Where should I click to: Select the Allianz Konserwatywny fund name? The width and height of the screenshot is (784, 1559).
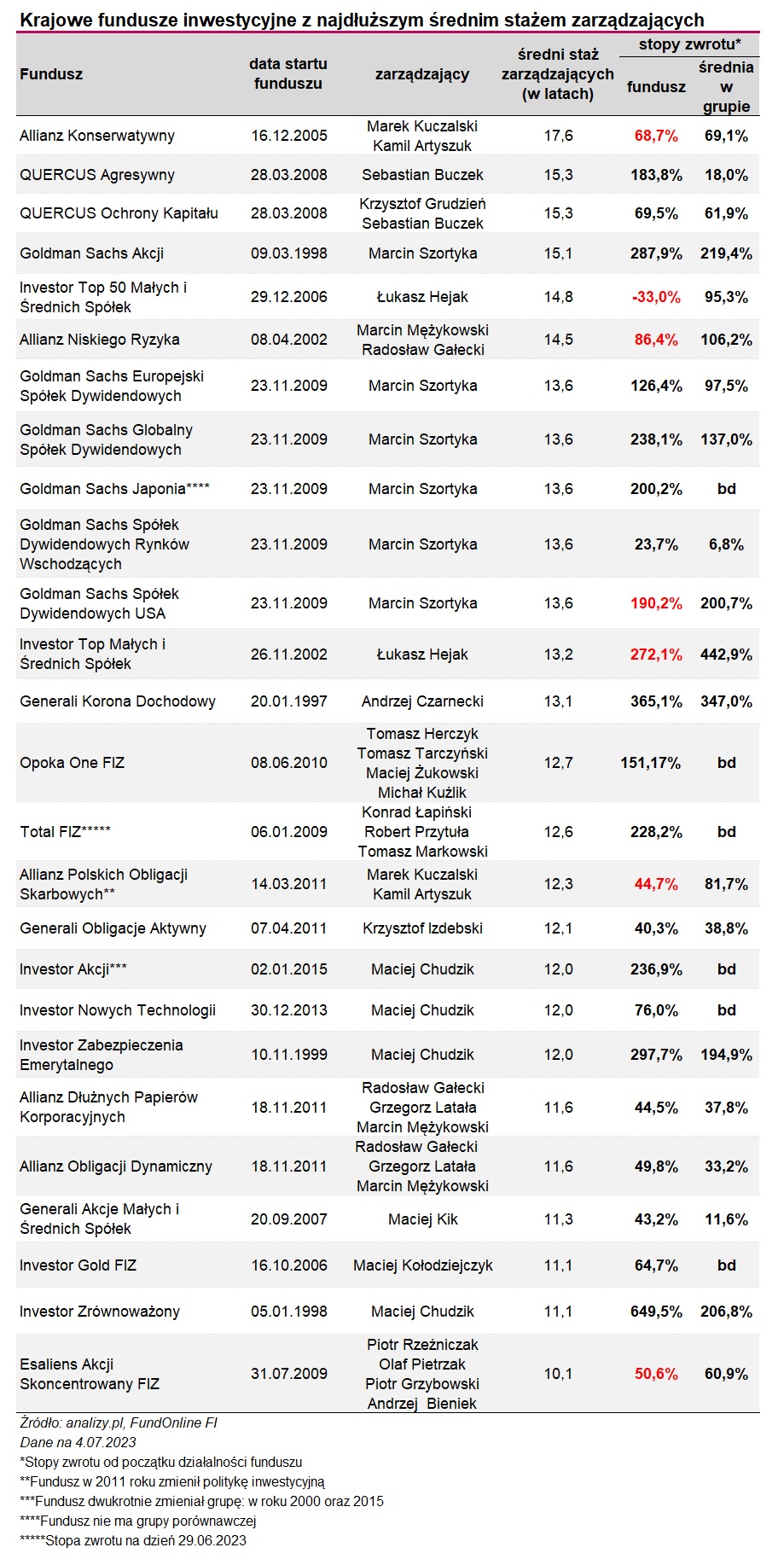(x=97, y=136)
